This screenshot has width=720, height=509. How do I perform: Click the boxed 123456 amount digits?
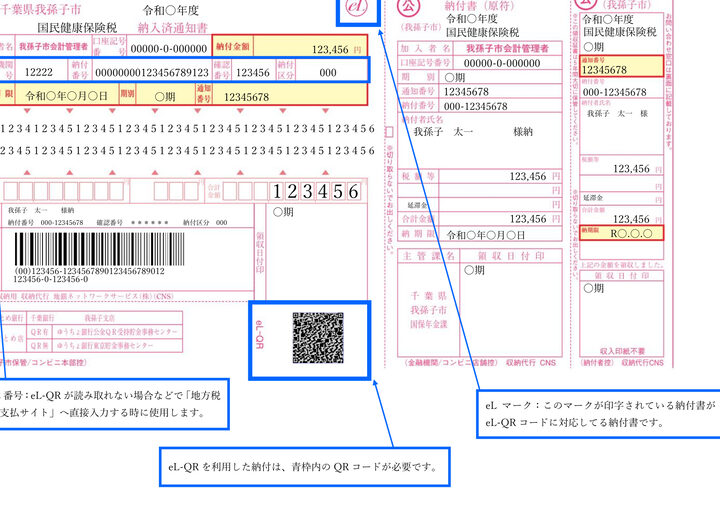[316, 191]
